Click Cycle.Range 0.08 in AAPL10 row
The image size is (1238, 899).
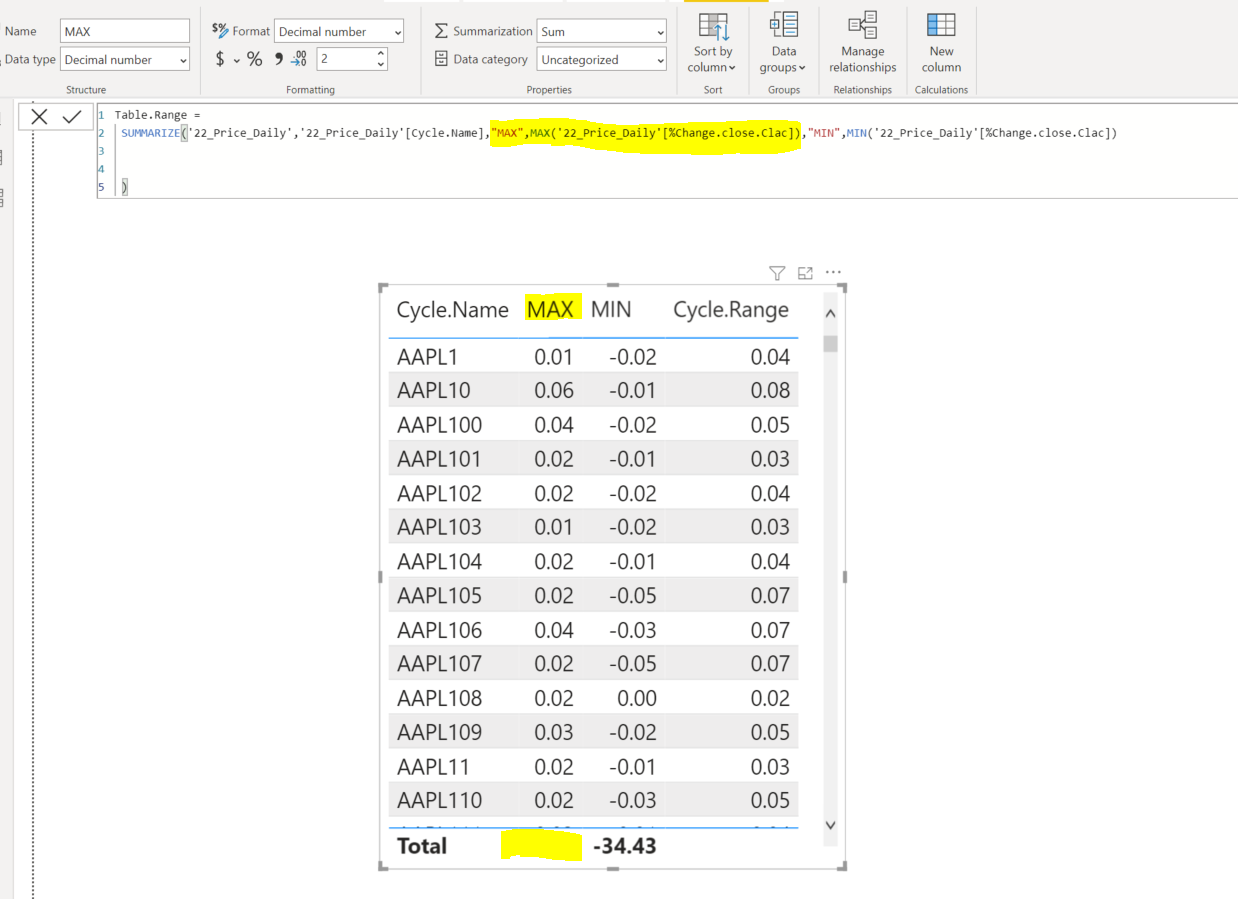click(770, 390)
